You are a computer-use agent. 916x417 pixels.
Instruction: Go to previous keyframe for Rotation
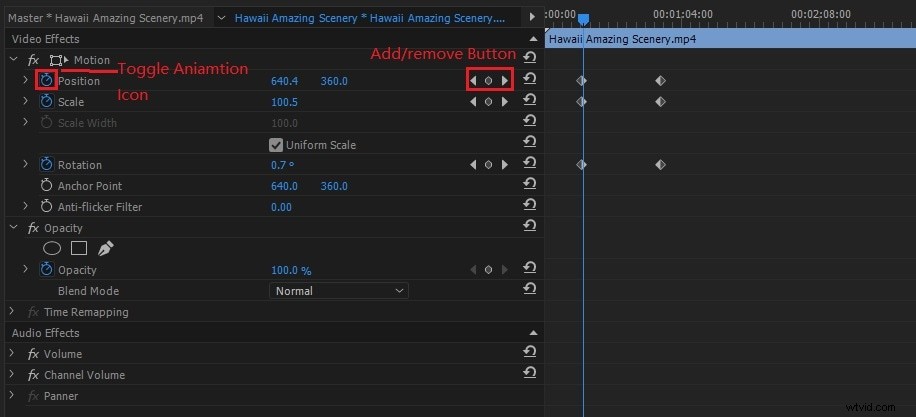tap(473, 165)
